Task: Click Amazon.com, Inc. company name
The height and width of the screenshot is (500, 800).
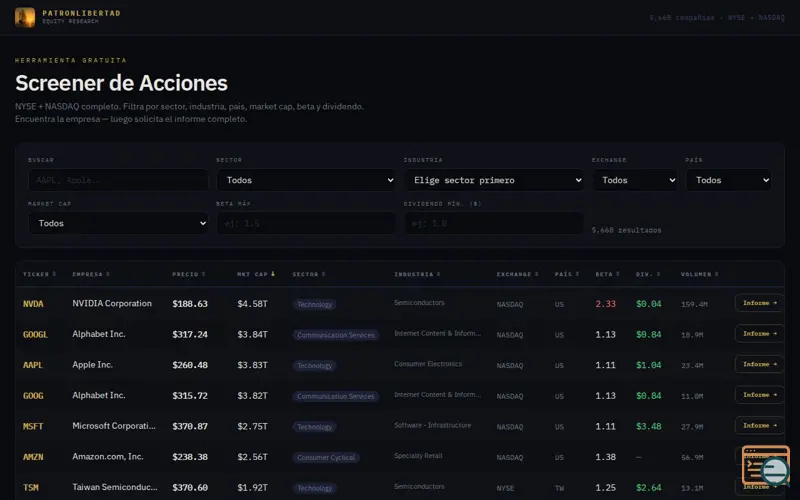Action: (x=108, y=457)
